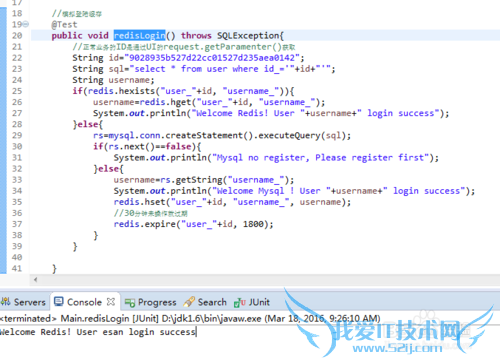Click the JUnit tab icon

[x=240, y=302]
